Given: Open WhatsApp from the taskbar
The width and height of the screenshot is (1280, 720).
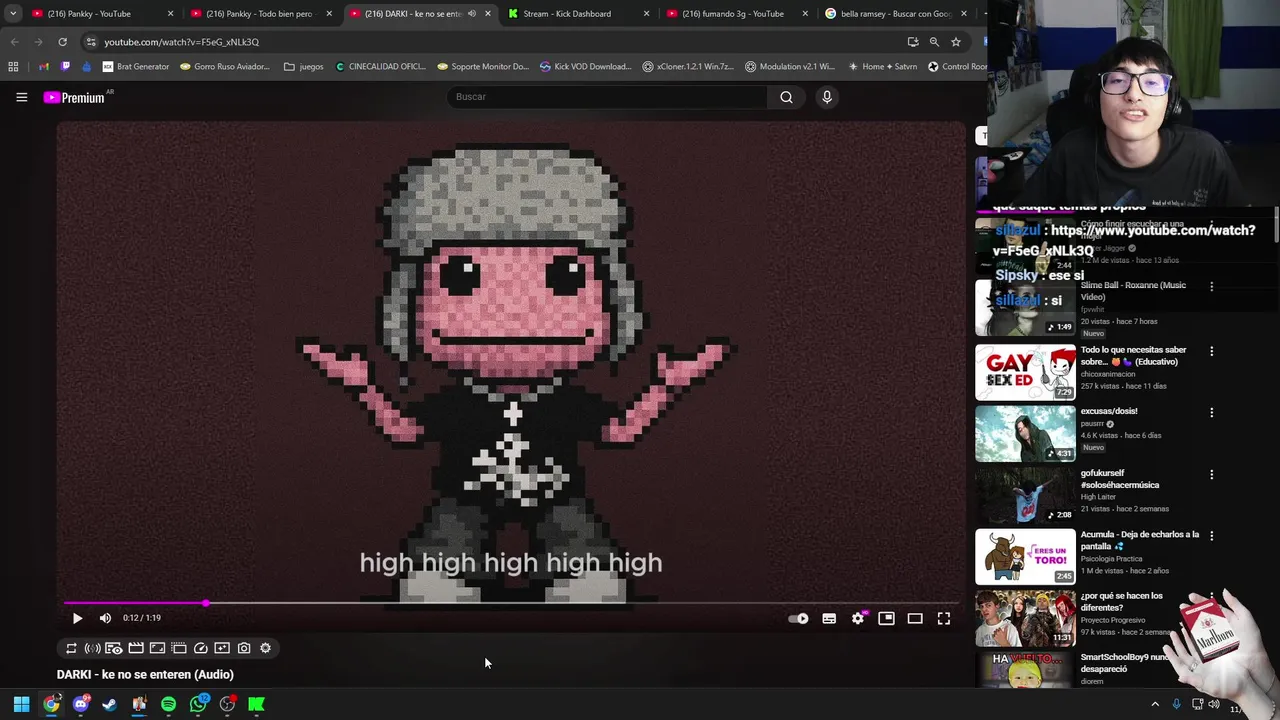Looking at the screenshot, I should (x=198, y=704).
